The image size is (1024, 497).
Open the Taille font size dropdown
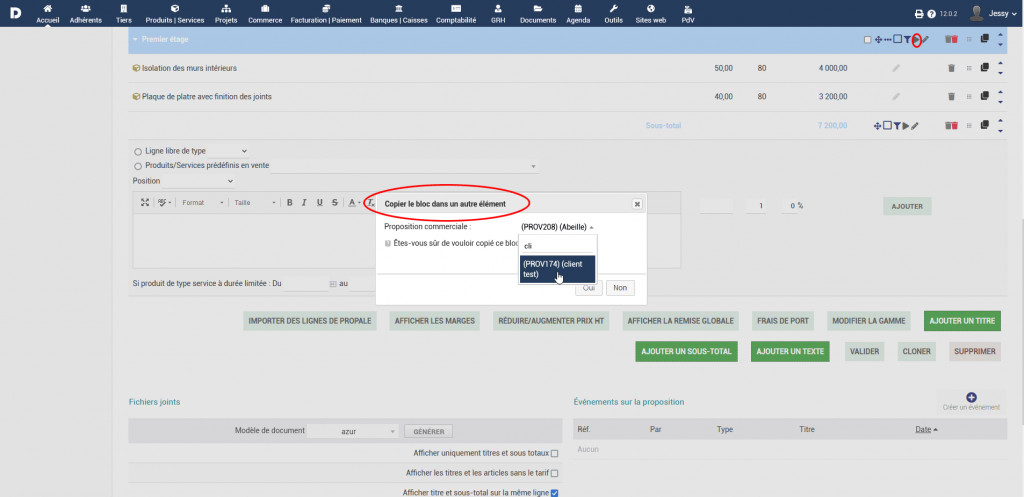(255, 203)
